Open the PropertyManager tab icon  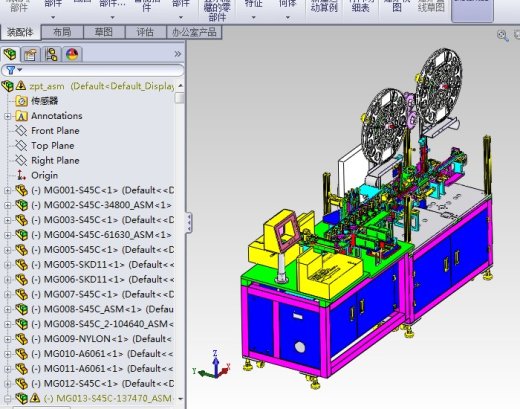click(30, 54)
